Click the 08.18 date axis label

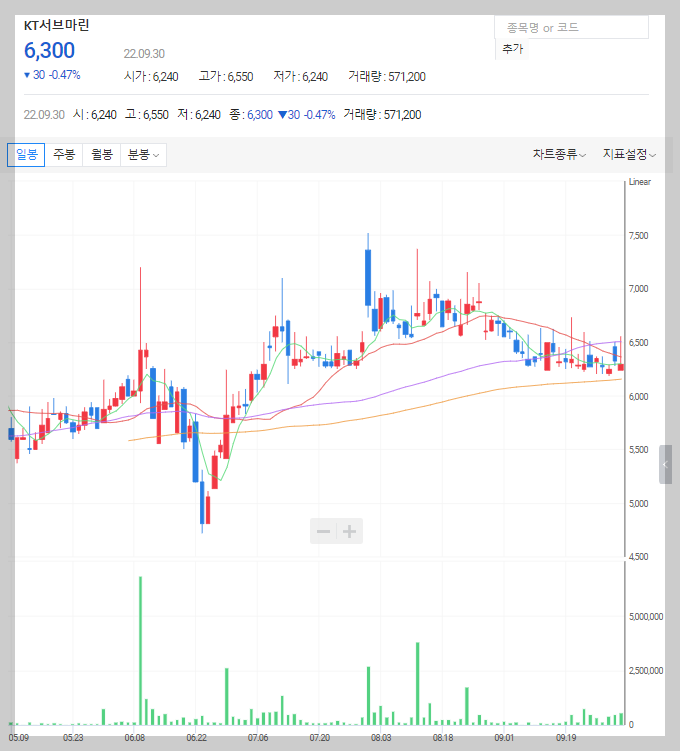(x=443, y=738)
